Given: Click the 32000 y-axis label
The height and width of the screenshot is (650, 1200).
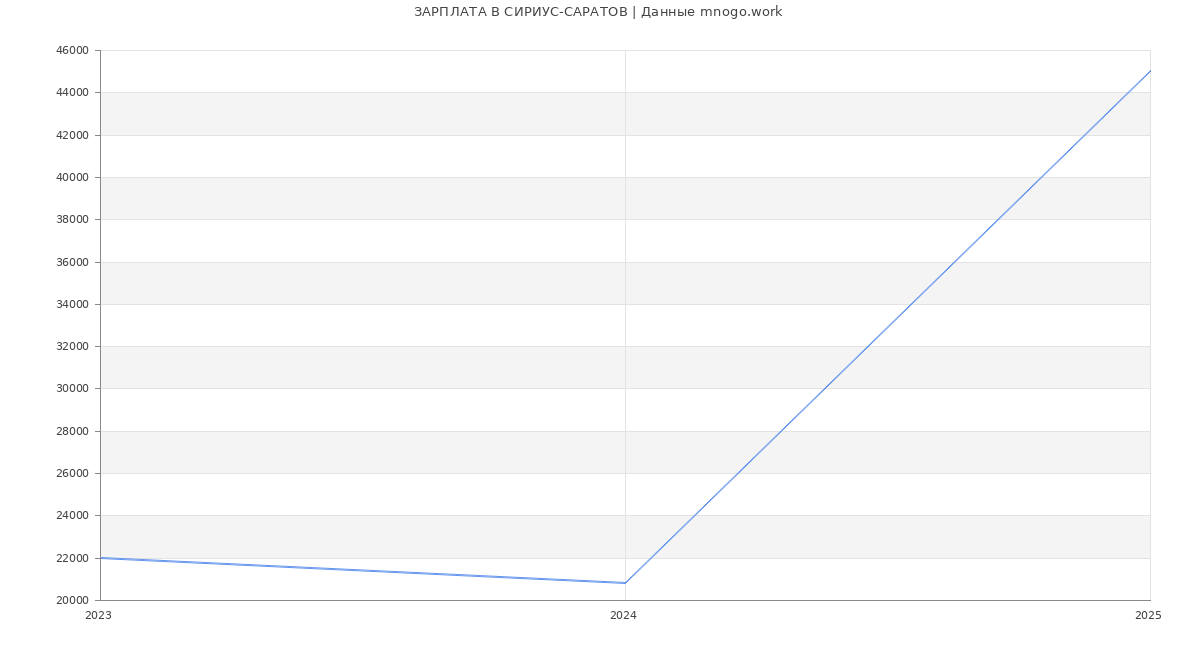Looking at the screenshot, I should (x=72, y=346).
